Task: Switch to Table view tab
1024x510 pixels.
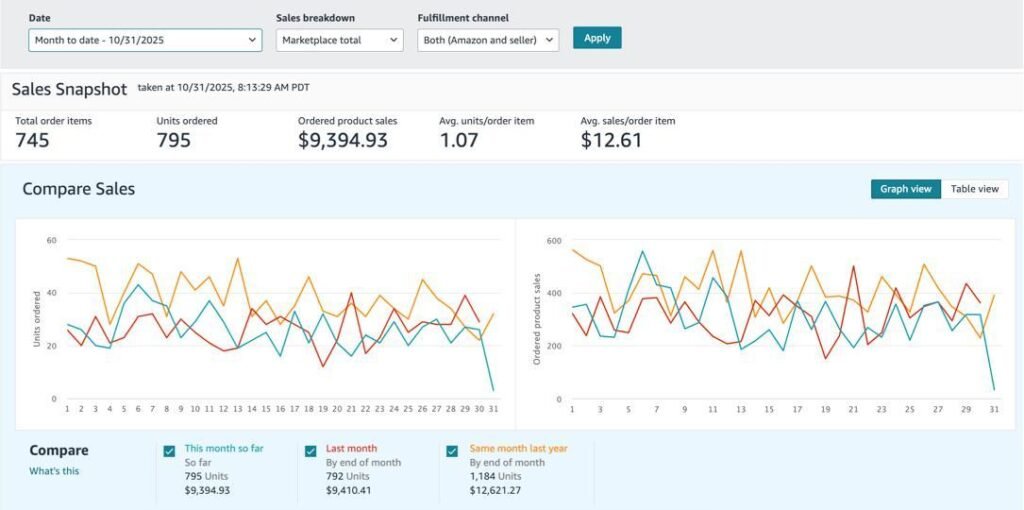Action: pyautogui.click(x=974, y=189)
